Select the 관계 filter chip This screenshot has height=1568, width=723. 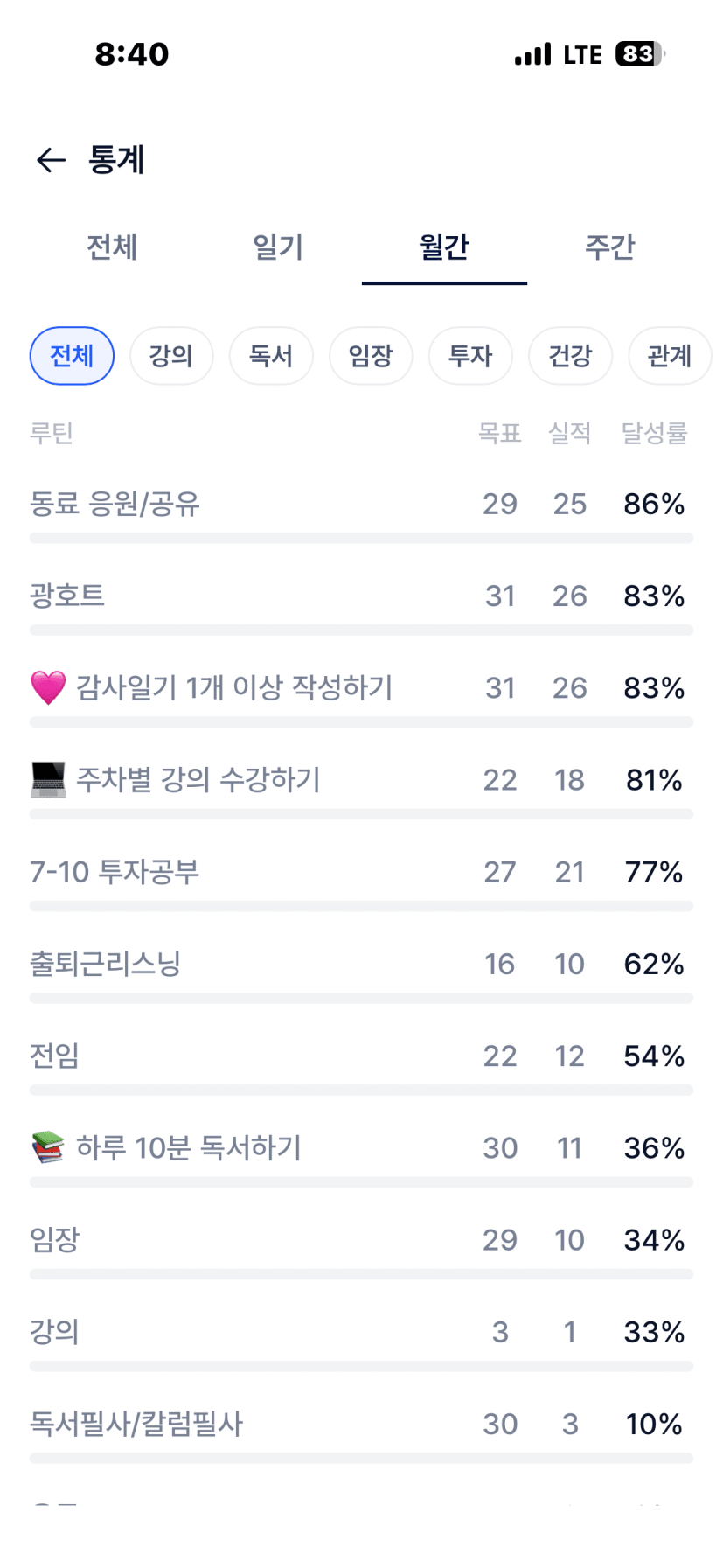coord(670,356)
